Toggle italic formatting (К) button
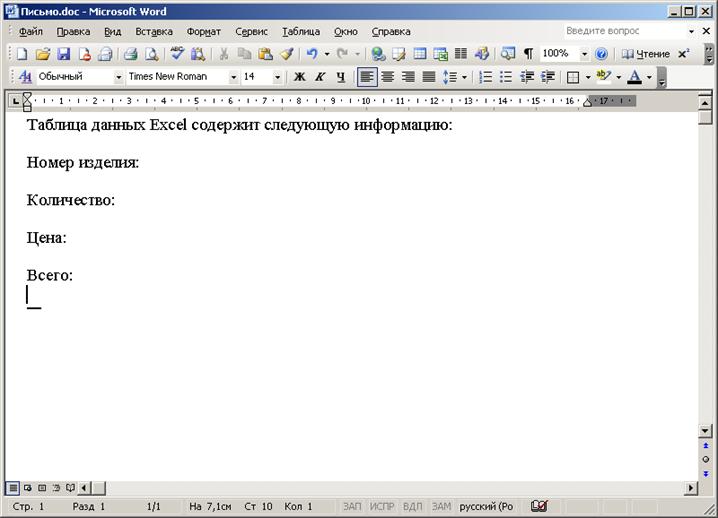 pyautogui.click(x=320, y=77)
